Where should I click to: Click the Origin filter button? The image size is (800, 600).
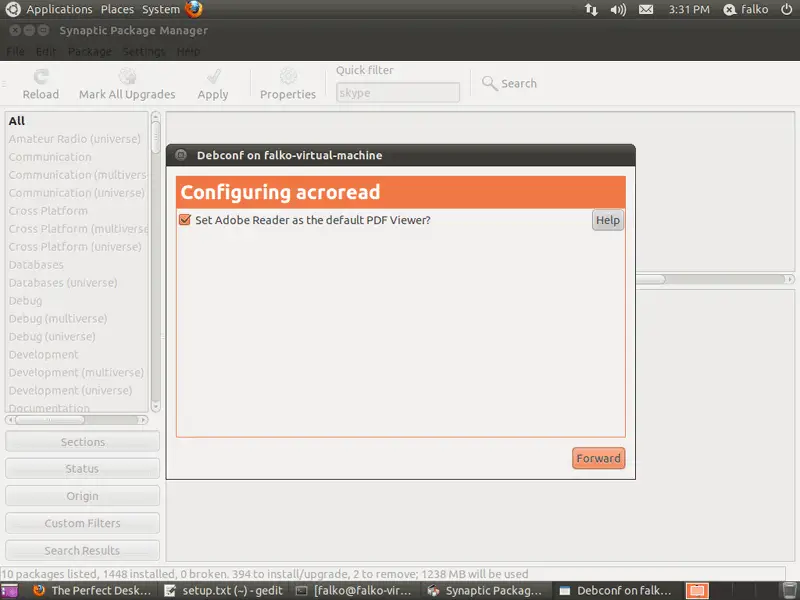[82, 496]
